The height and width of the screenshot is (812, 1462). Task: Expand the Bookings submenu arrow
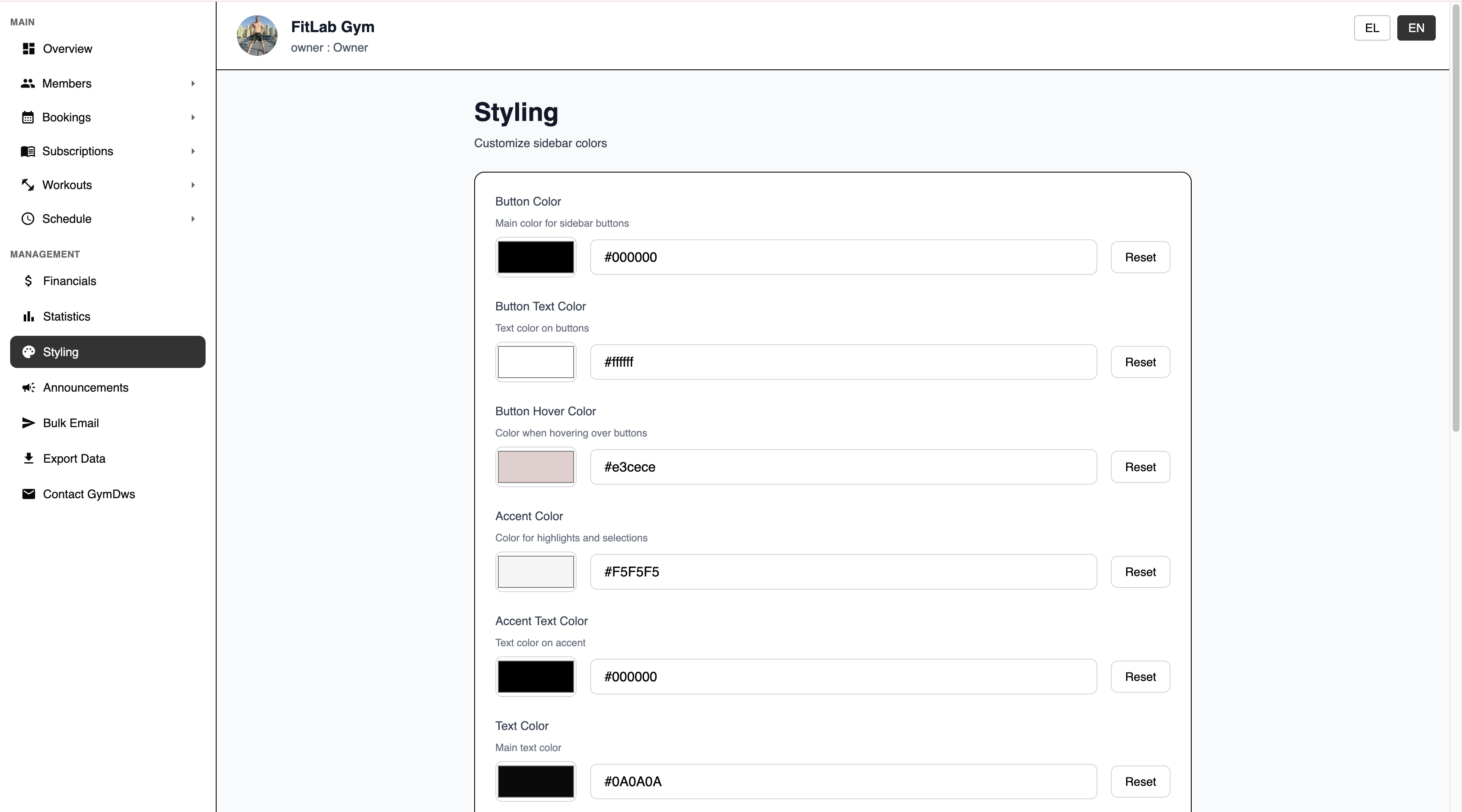pos(193,118)
